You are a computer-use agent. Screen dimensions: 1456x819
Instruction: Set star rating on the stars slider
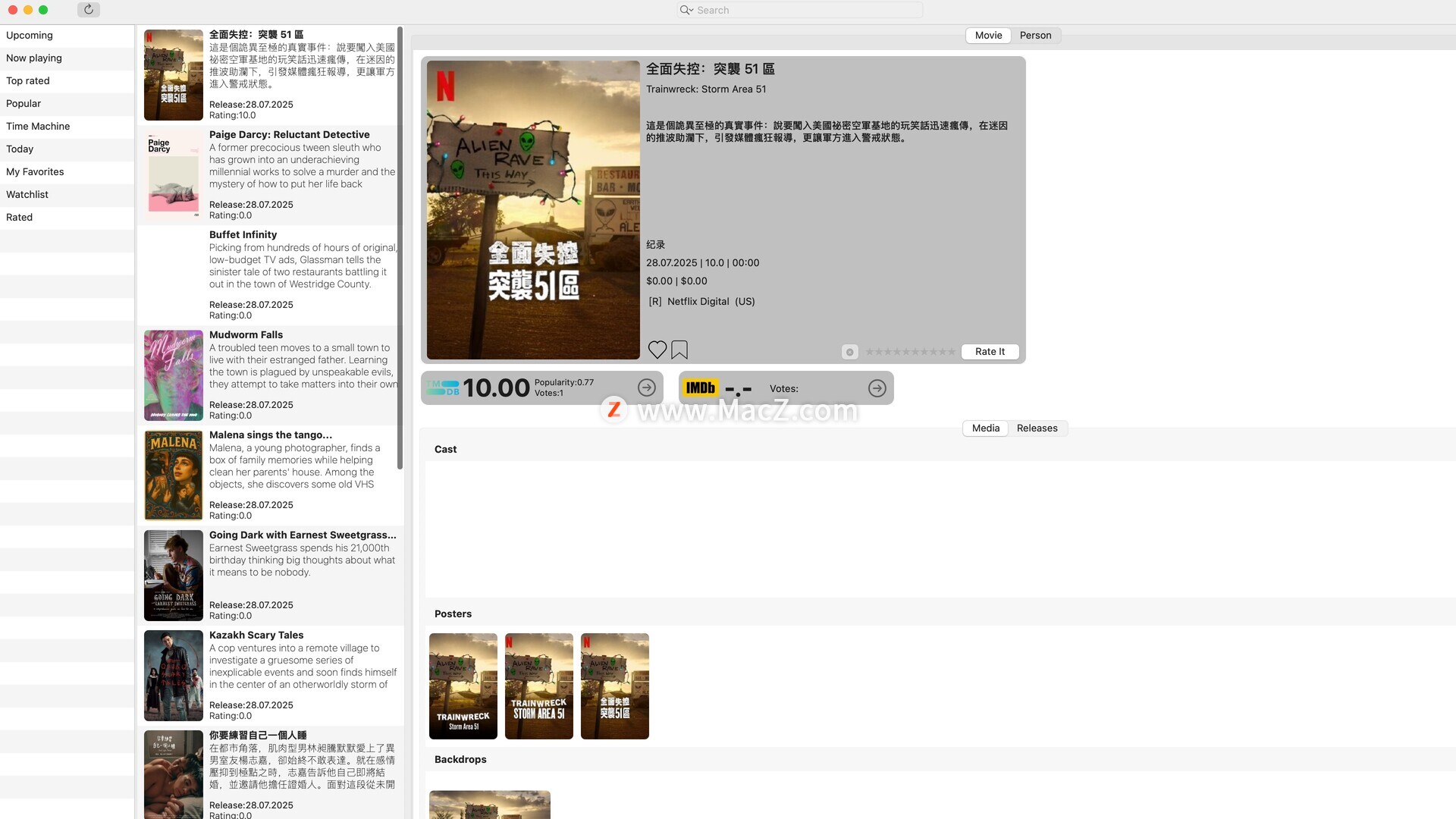pyautogui.click(x=911, y=352)
